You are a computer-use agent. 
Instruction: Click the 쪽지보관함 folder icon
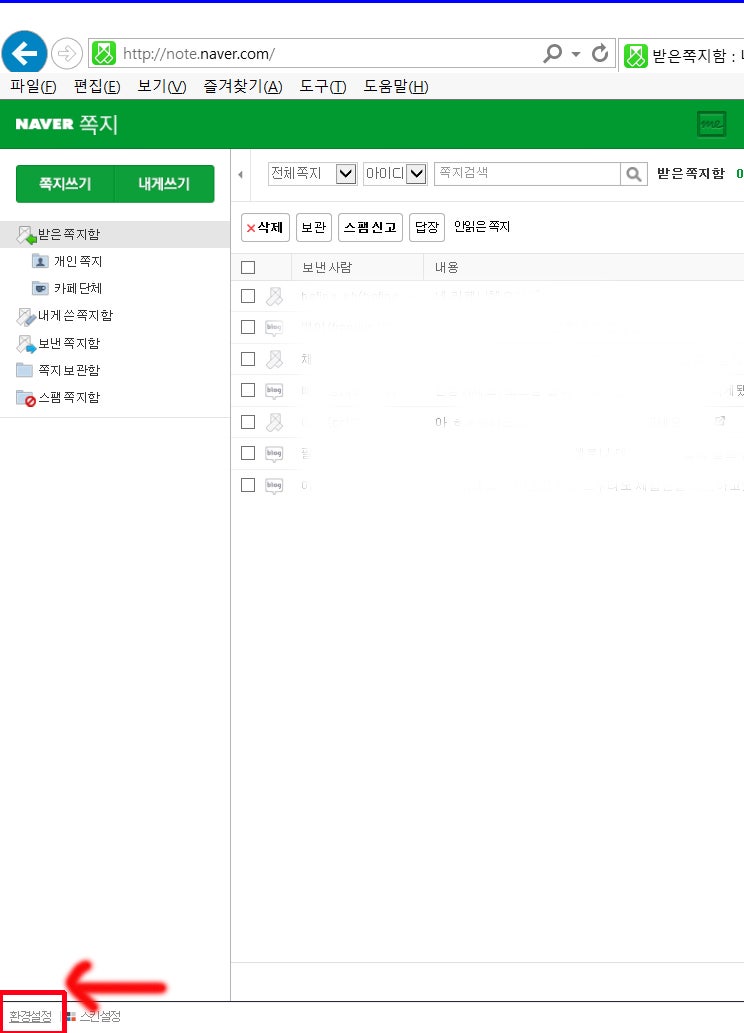coord(24,370)
